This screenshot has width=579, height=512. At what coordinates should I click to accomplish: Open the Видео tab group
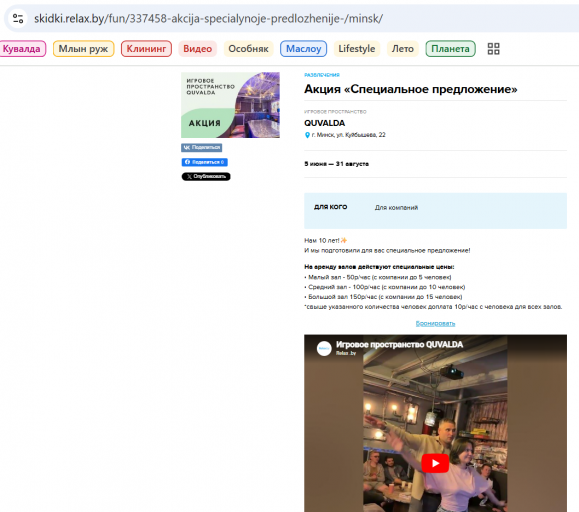click(x=198, y=49)
